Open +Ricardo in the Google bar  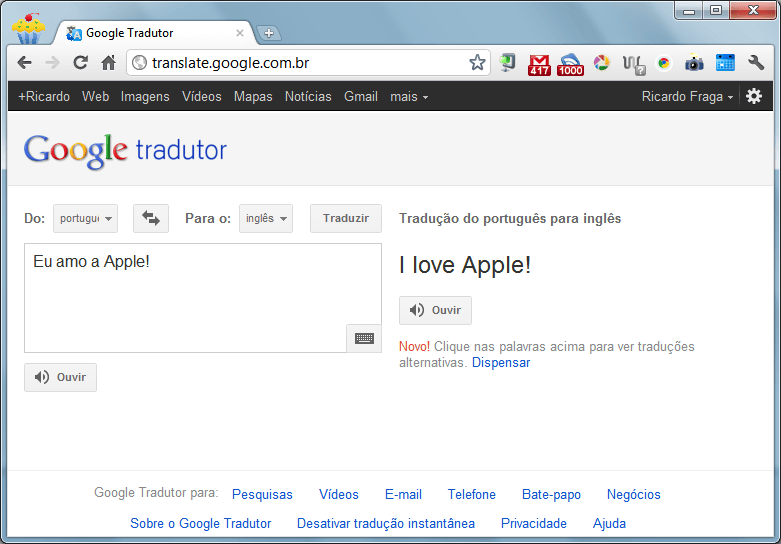tap(44, 97)
